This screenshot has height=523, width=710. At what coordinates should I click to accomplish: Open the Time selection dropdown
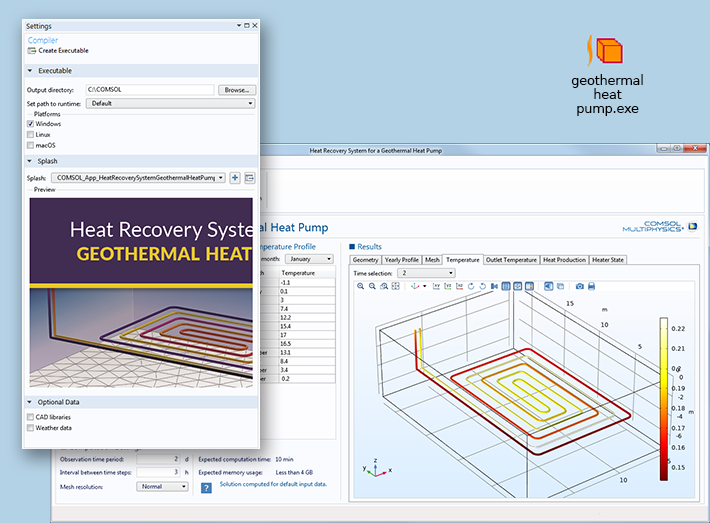pyautogui.click(x=427, y=272)
